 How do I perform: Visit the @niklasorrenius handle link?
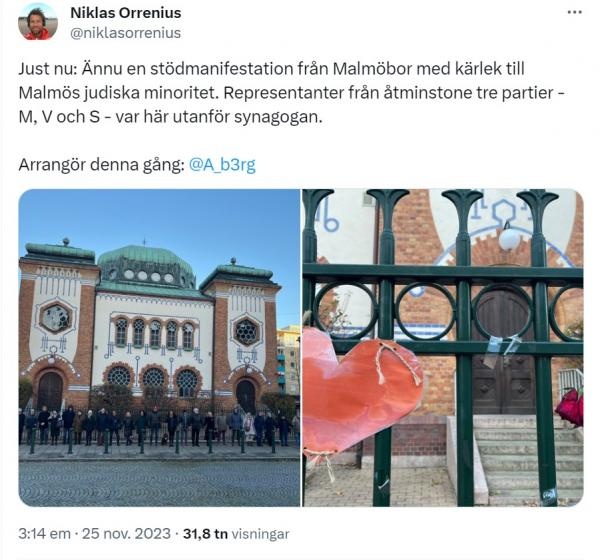(x=126, y=33)
